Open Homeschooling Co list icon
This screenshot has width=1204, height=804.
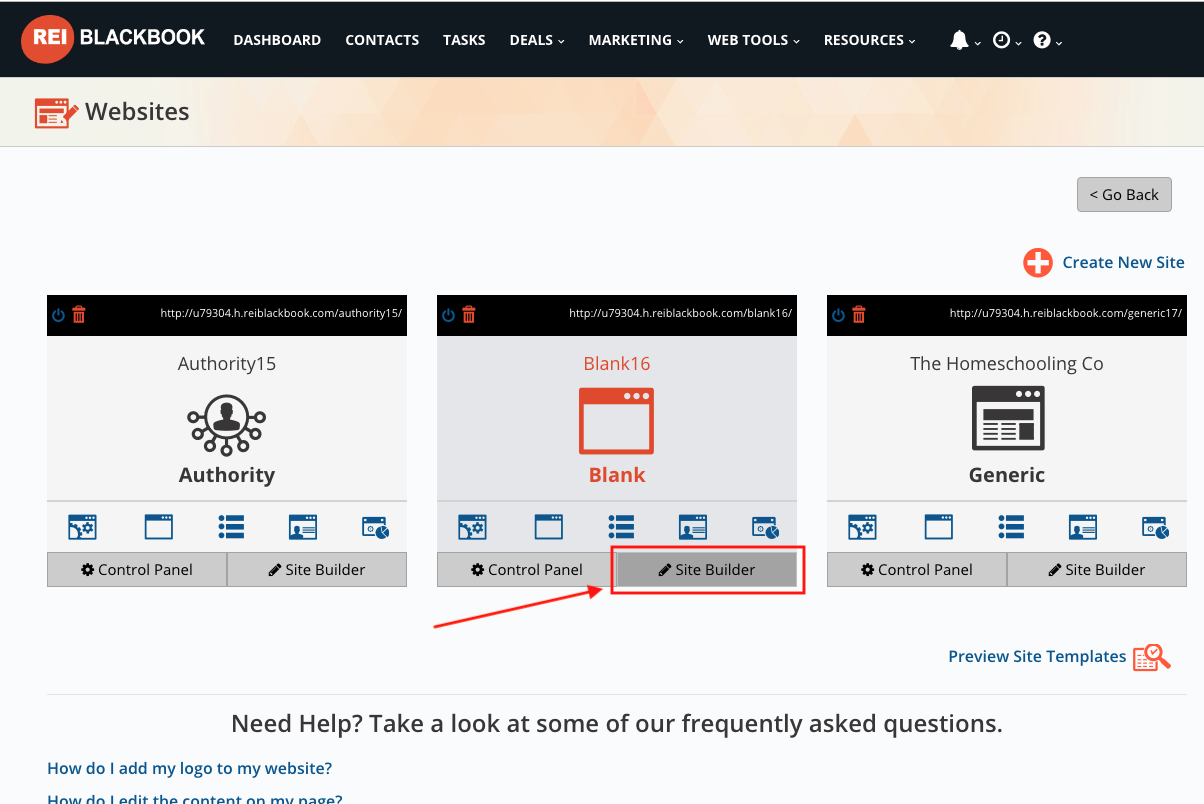pyautogui.click(x=1011, y=527)
